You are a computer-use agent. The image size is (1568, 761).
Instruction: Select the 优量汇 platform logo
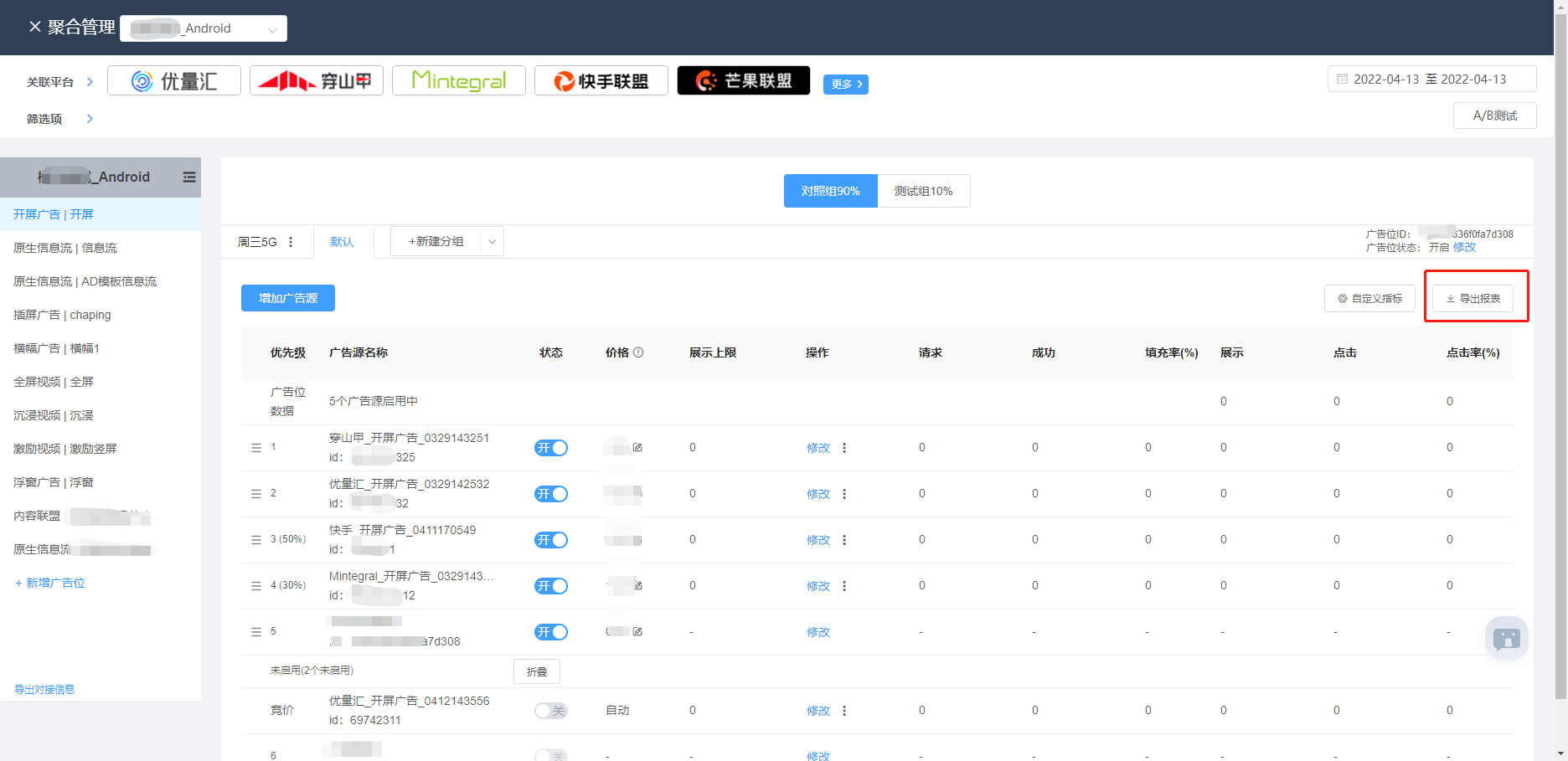tap(174, 81)
